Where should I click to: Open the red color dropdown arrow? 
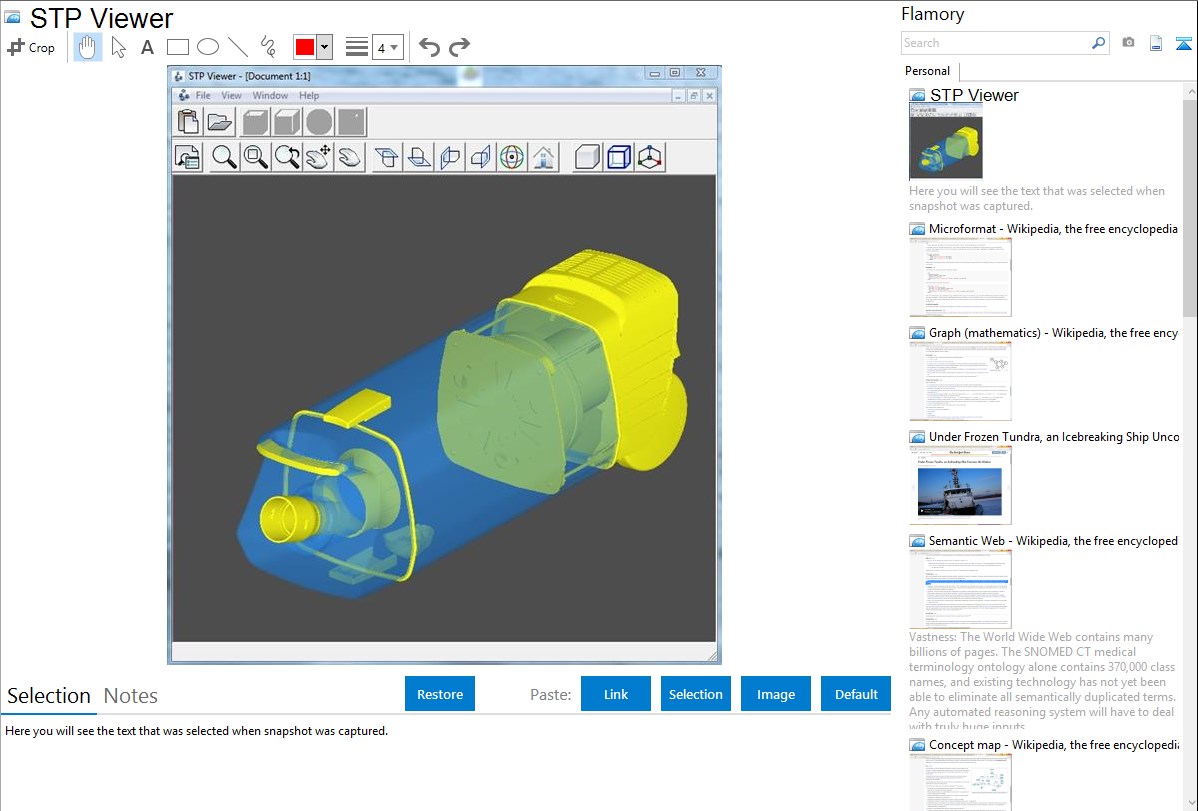click(324, 47)
